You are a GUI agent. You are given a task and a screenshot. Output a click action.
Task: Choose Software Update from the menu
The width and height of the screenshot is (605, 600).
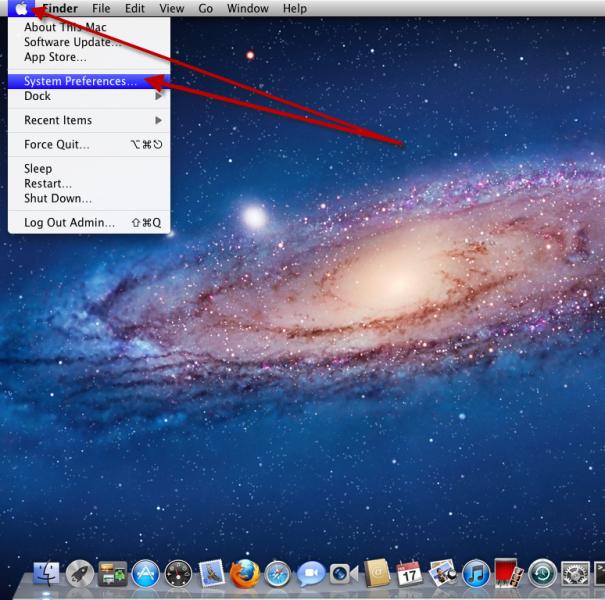(x=72, y=42)
